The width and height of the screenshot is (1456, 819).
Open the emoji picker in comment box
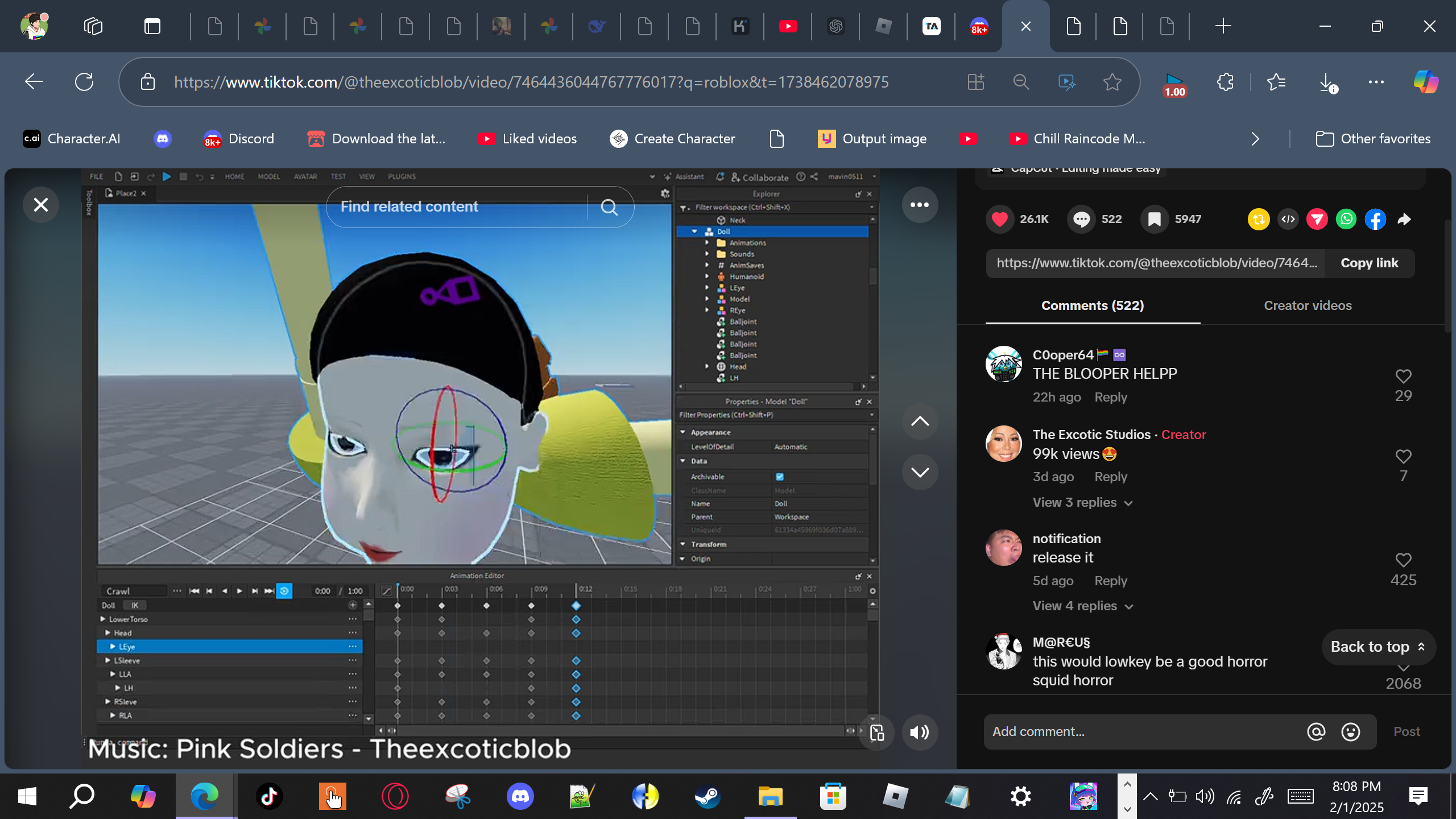coord(1350,731)
